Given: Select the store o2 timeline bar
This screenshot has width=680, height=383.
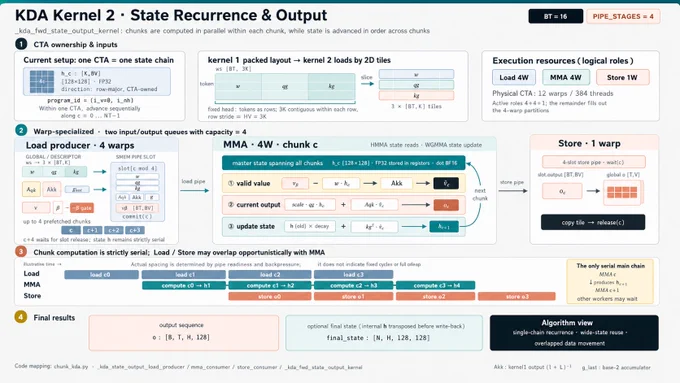Looking at the screenshot, I should click(435, 297).
